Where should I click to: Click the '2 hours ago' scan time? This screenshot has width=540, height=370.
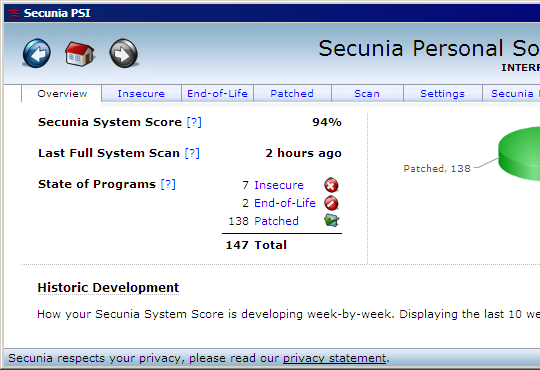click(303, 153)
